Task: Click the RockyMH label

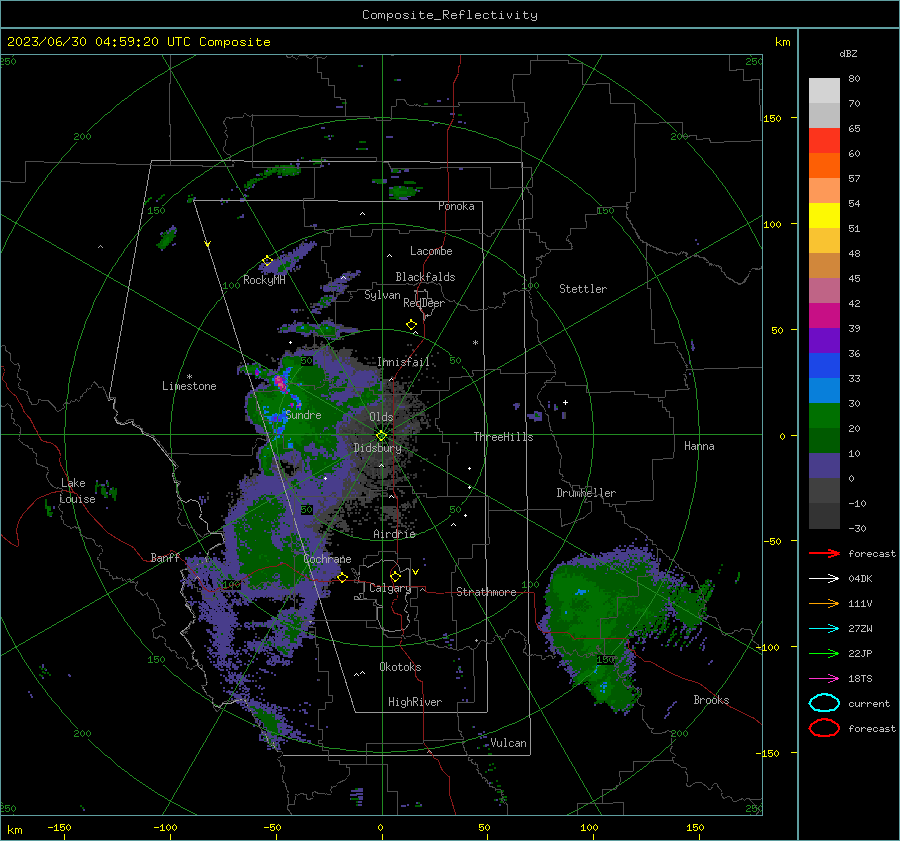Action: [264, 280]
